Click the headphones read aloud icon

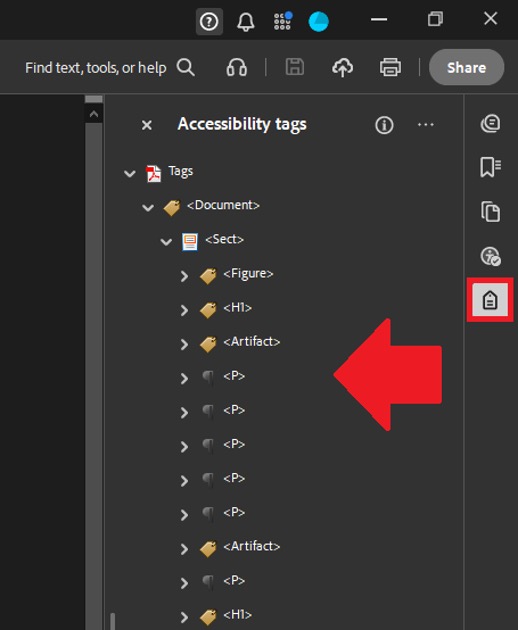[x=237, y=67]
